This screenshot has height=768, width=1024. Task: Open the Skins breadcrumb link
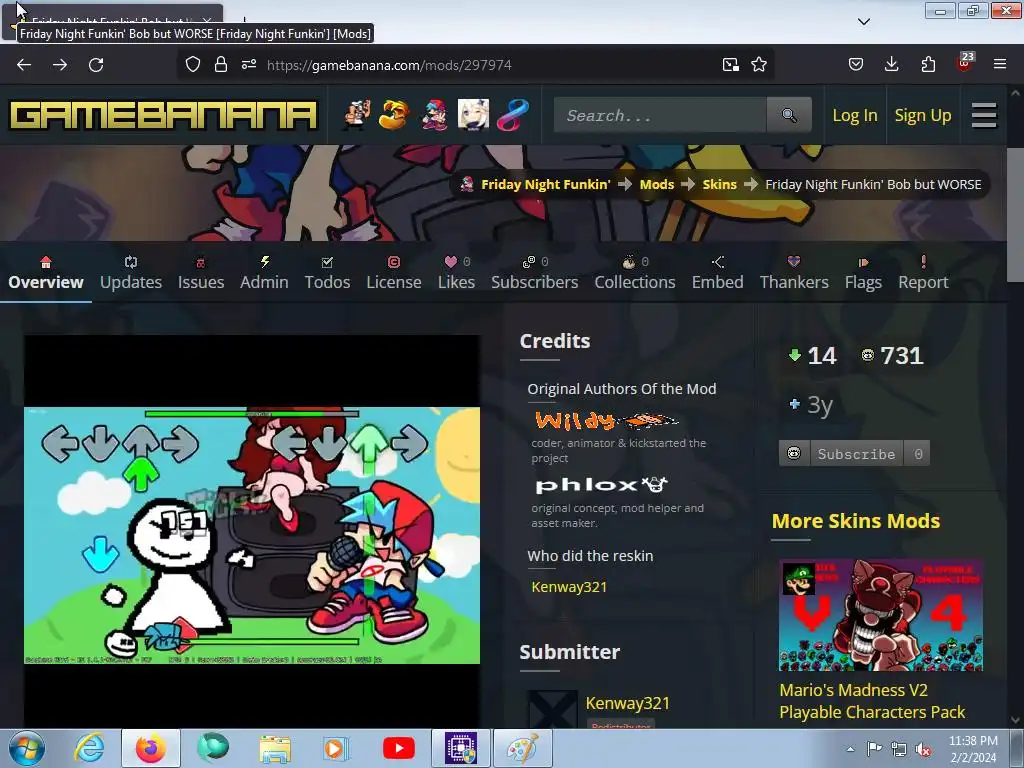pyautogui.click(x=719, y=184)
